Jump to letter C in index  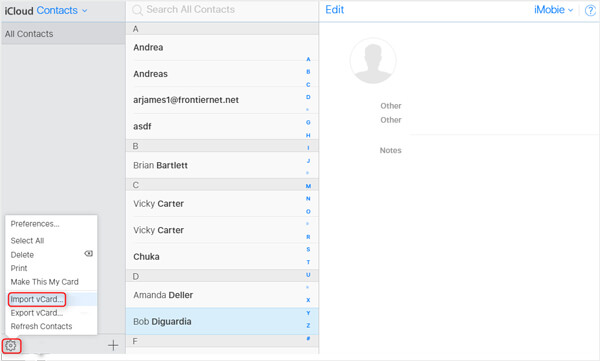pos(308,85)
